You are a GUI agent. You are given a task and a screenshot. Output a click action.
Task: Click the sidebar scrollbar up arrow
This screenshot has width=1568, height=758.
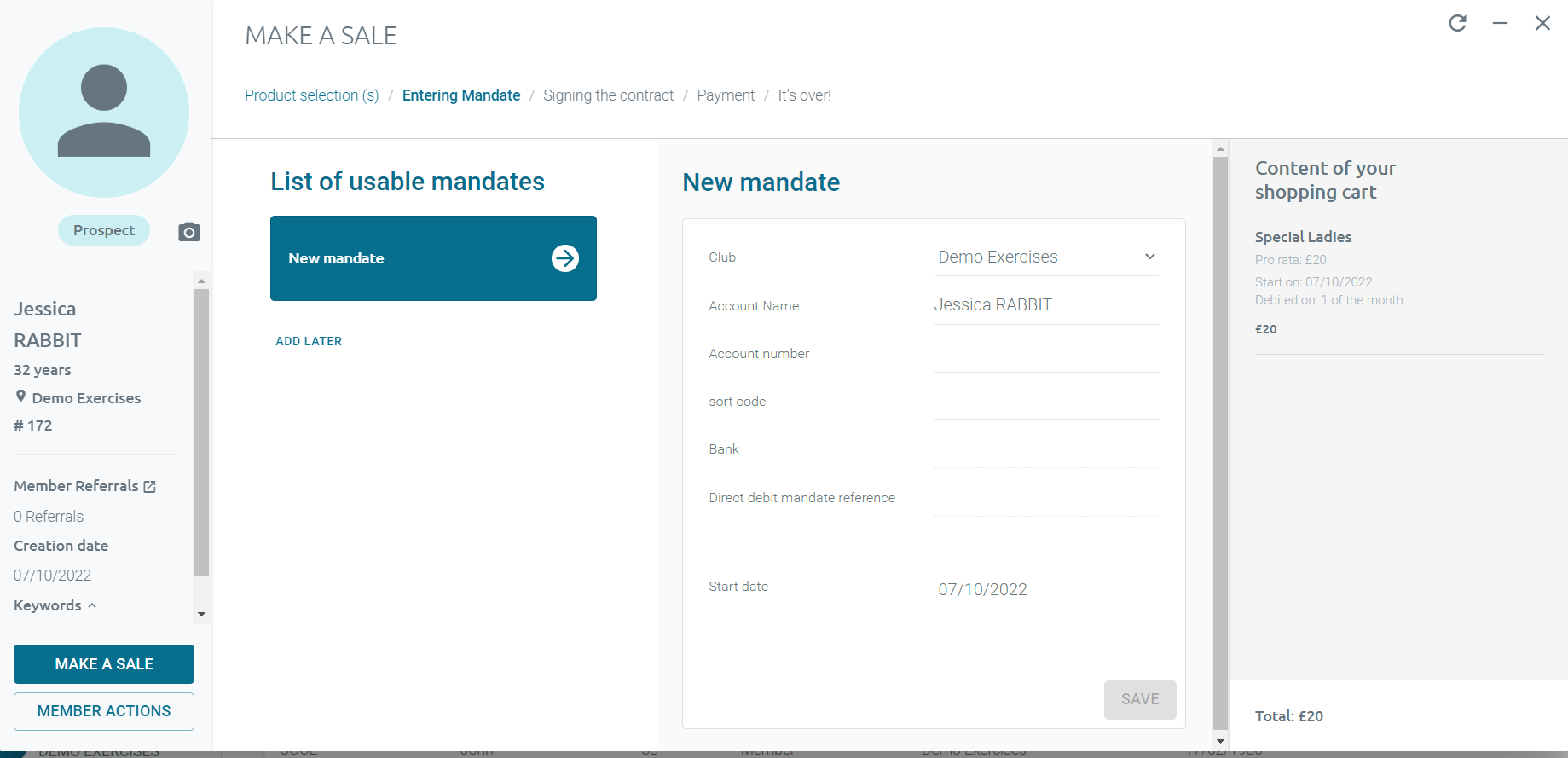pyautogui.click(x=201, y=281)
